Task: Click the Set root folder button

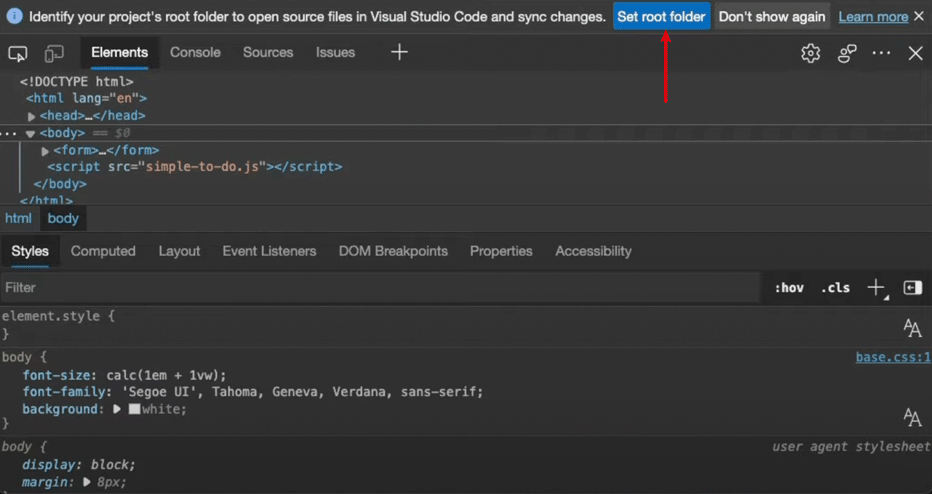Action: pyautogui.click(x=662, y=17)
